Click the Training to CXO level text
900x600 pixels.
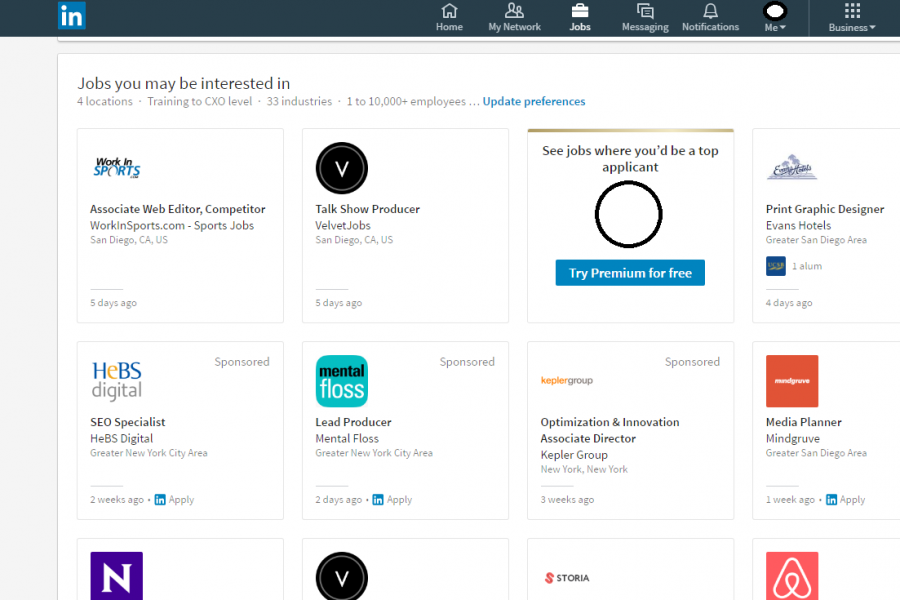pos(200,102)
